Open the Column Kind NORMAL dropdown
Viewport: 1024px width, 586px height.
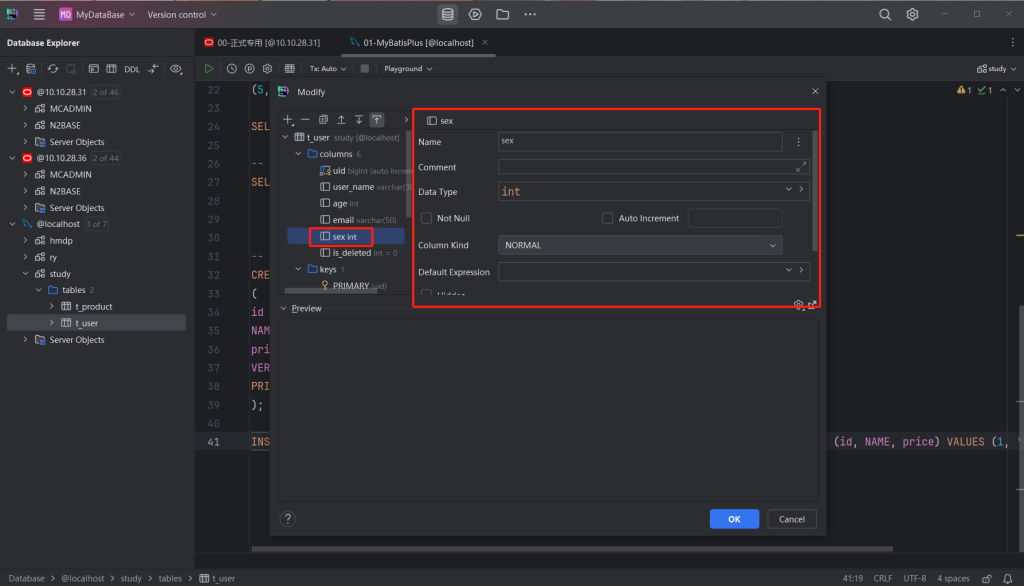640,245
